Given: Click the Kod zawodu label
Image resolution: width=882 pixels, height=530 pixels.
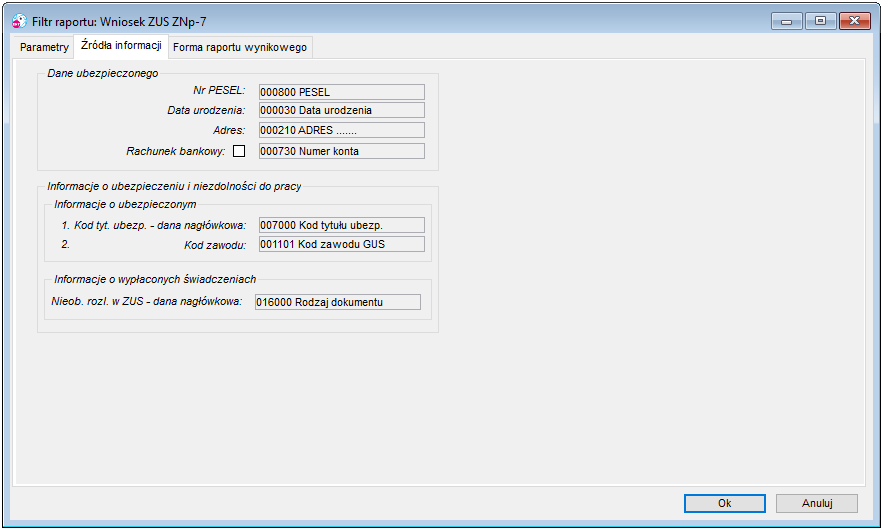Looking at the screenshot, I should coord(215,245).
